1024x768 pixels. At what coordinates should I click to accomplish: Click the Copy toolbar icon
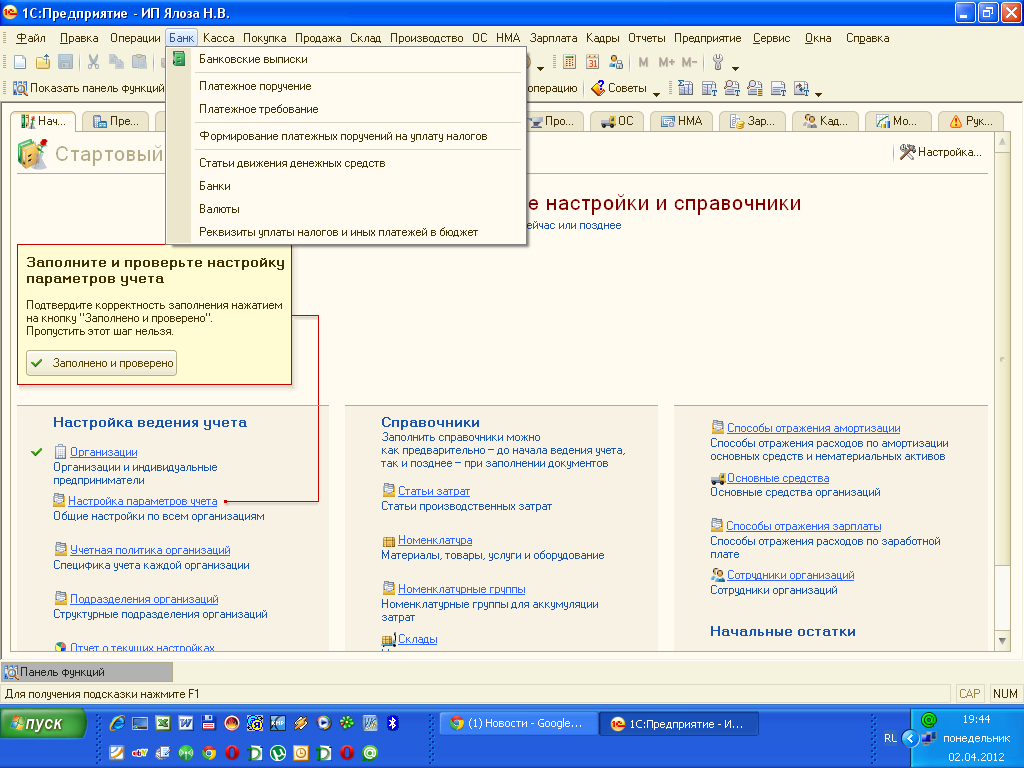(x=116, y=62)
